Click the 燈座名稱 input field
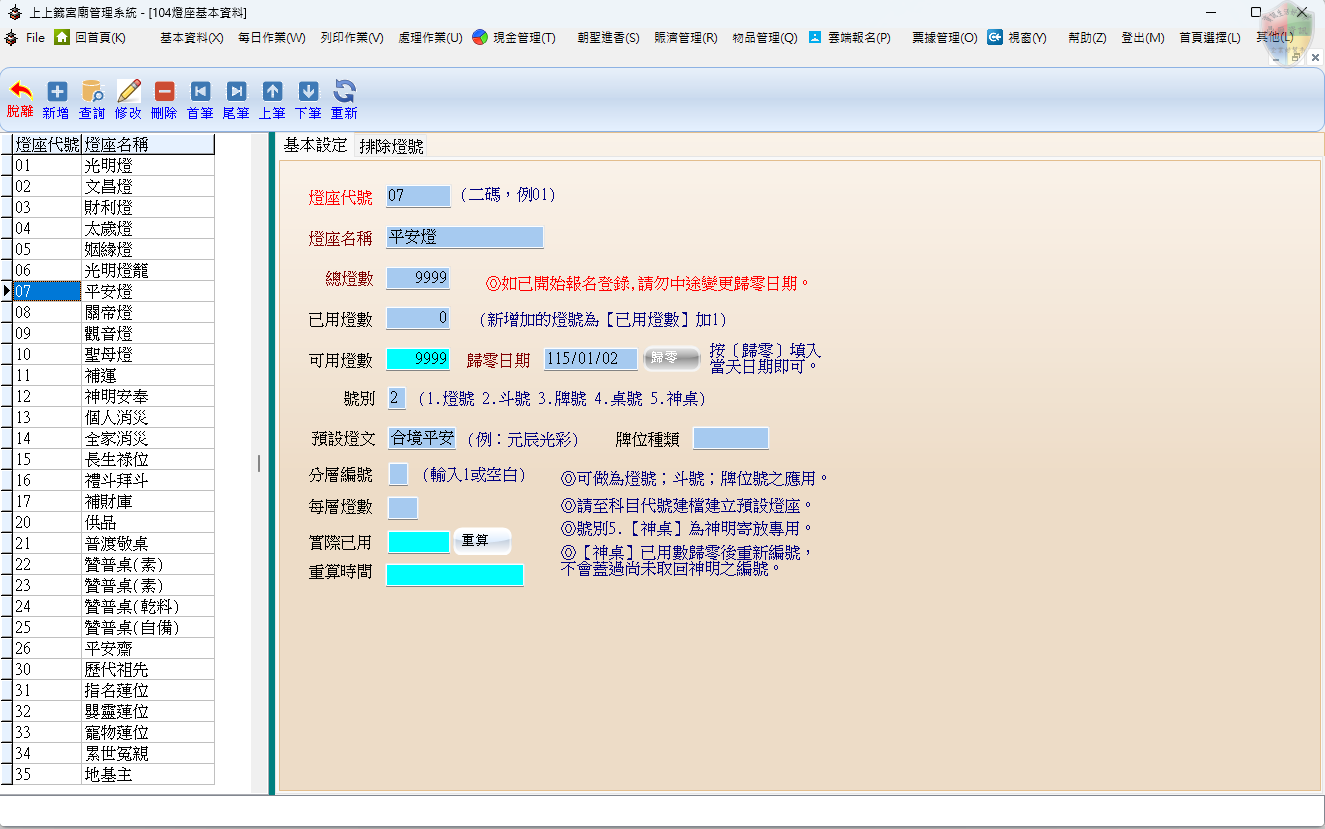 pos(464,238)
